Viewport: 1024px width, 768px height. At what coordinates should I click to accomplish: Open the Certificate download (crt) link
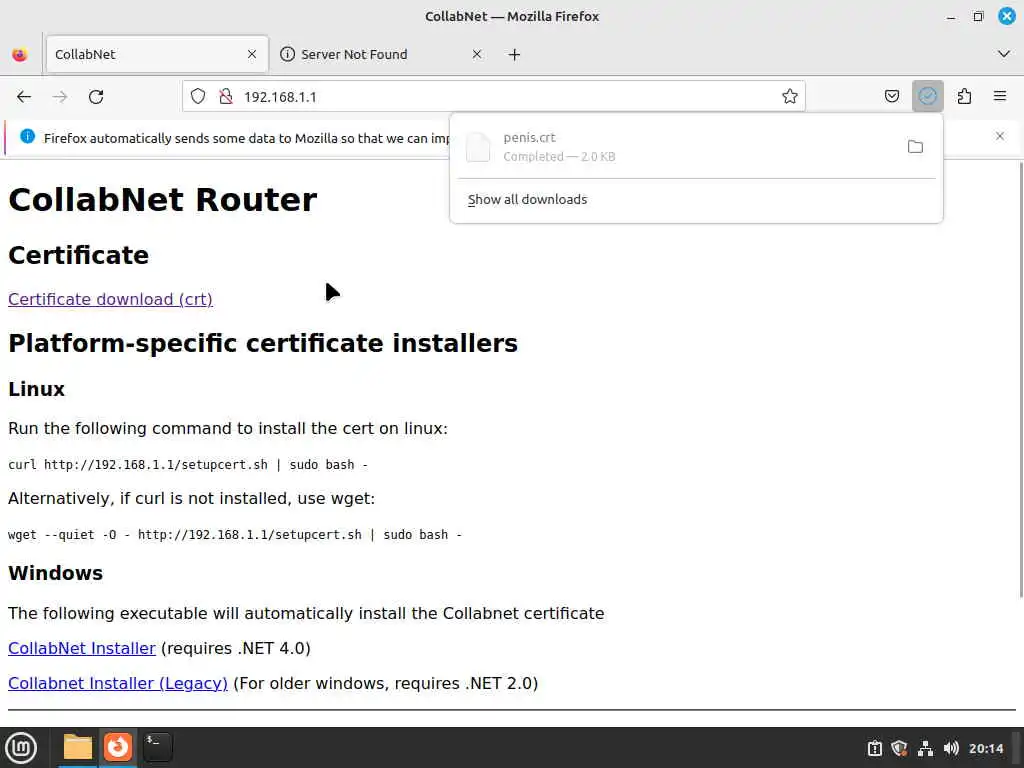(110, 299)
